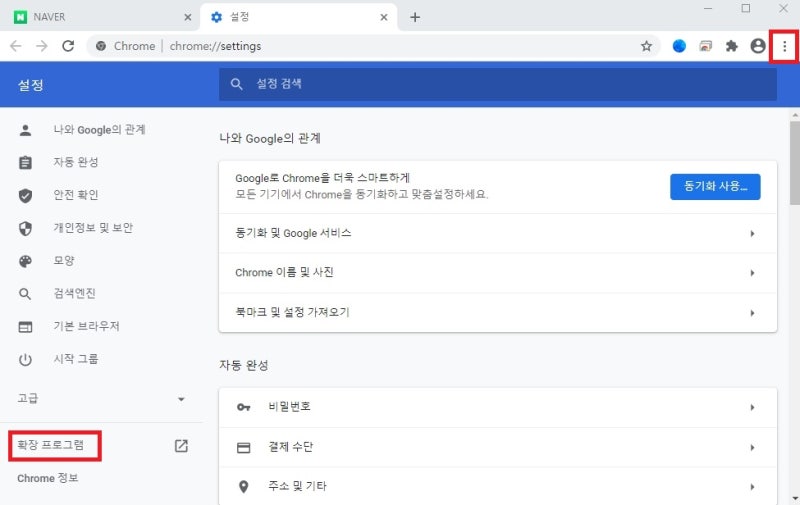Image resolution: width=800 pixels, height=505 pixels.
Task: Click the image extension icon next to the puzzle
Action: (706, 46)
